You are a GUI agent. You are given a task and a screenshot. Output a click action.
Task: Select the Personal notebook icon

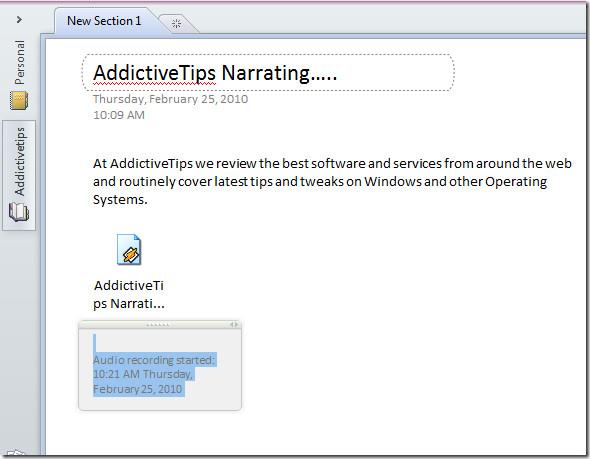pos(19,100)
